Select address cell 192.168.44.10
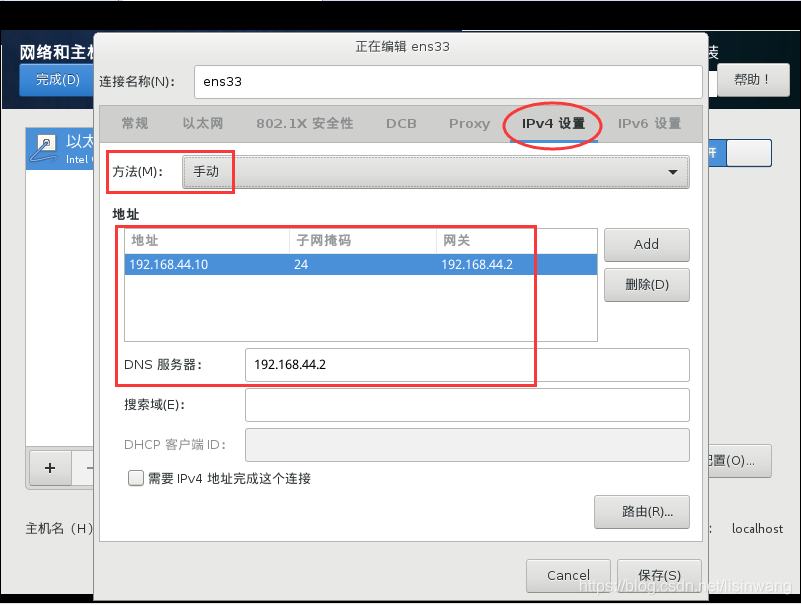Image resolution: width=801 pixels, height=605 pixels. pyautogui.click(x=169, y=265)
